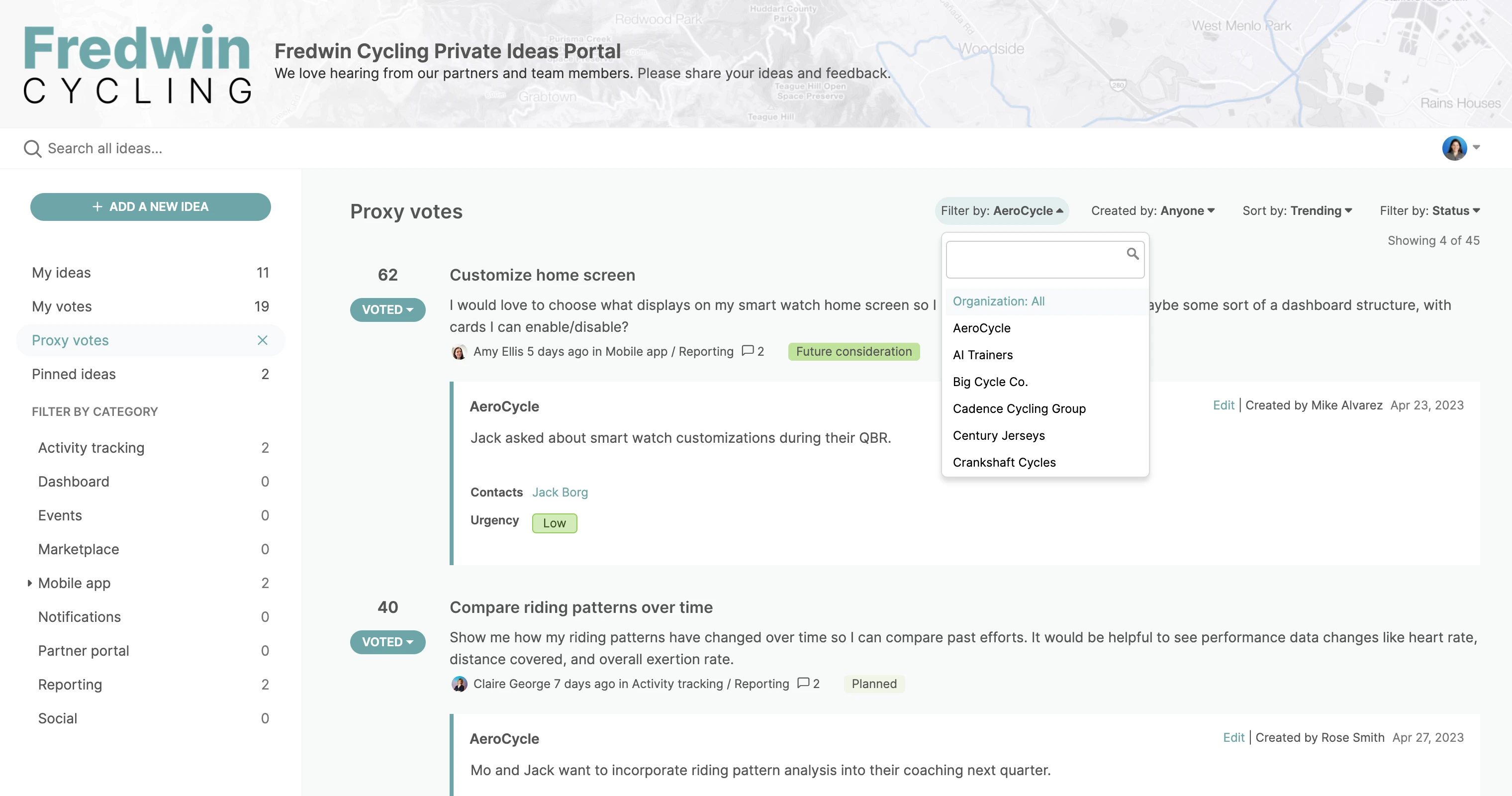Click magnifier icon in organization filter box
The width and height of the screenshot is (1512, 796).
[x=1132, y=254]
